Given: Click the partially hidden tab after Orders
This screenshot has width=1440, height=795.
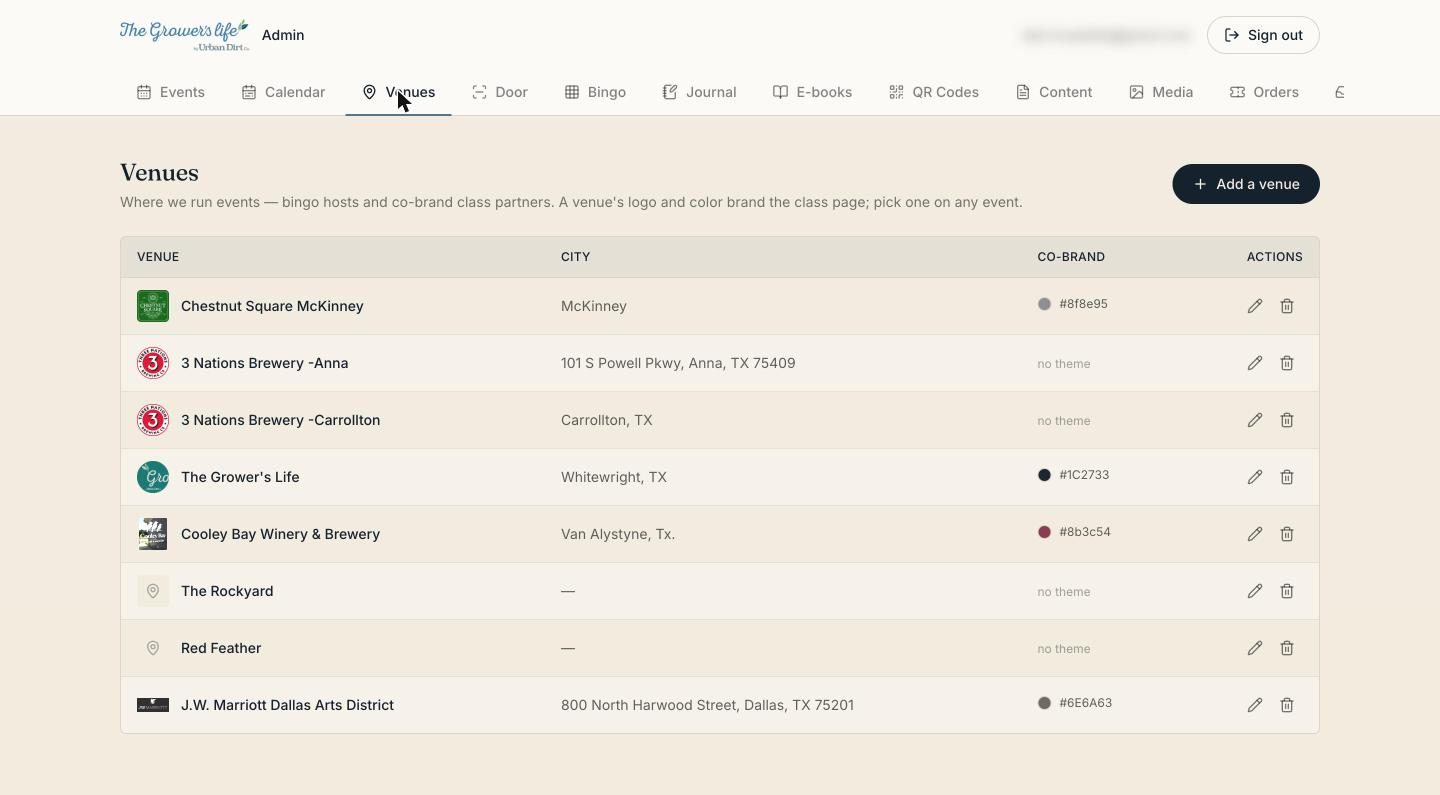Looking at the screenshot, I should click(x=1338, y=92).
